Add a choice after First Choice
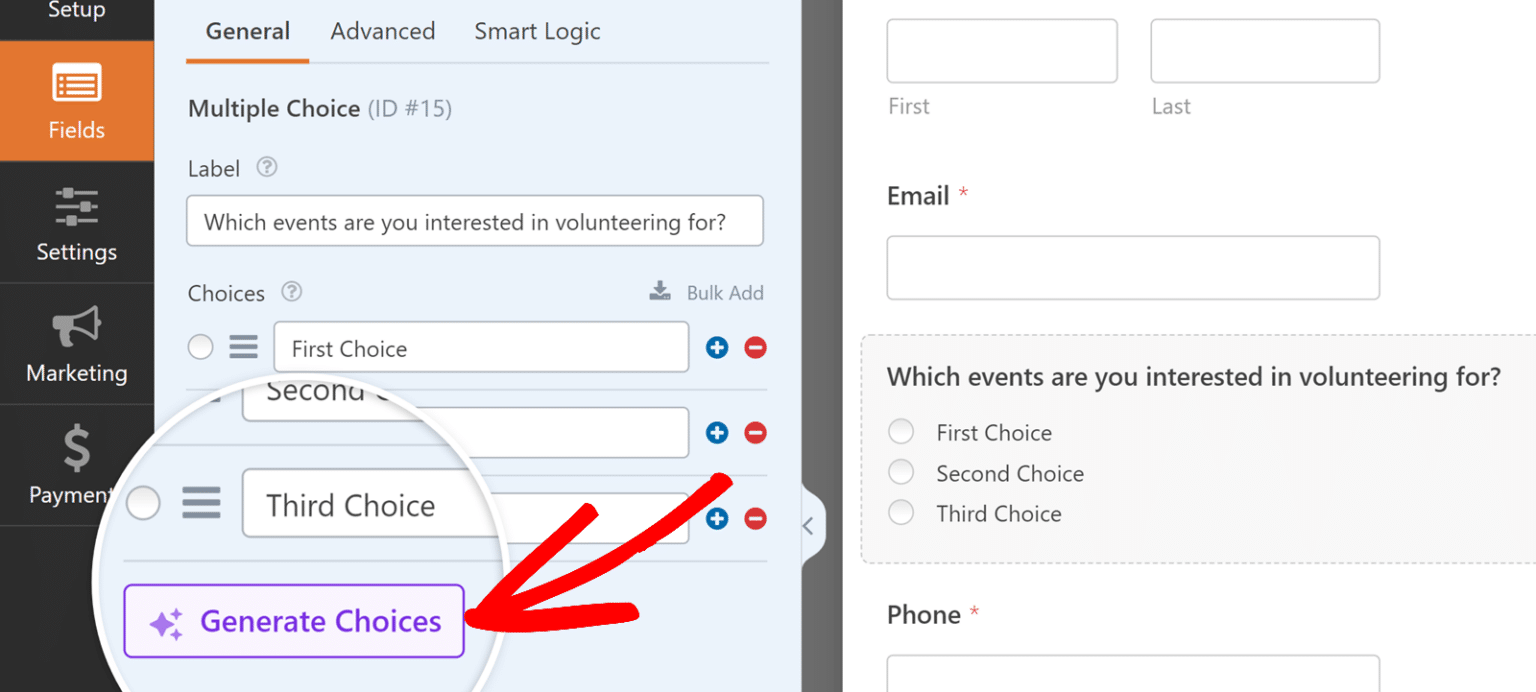The width and height of the screenshot is (1536, 692). [717, 348]
